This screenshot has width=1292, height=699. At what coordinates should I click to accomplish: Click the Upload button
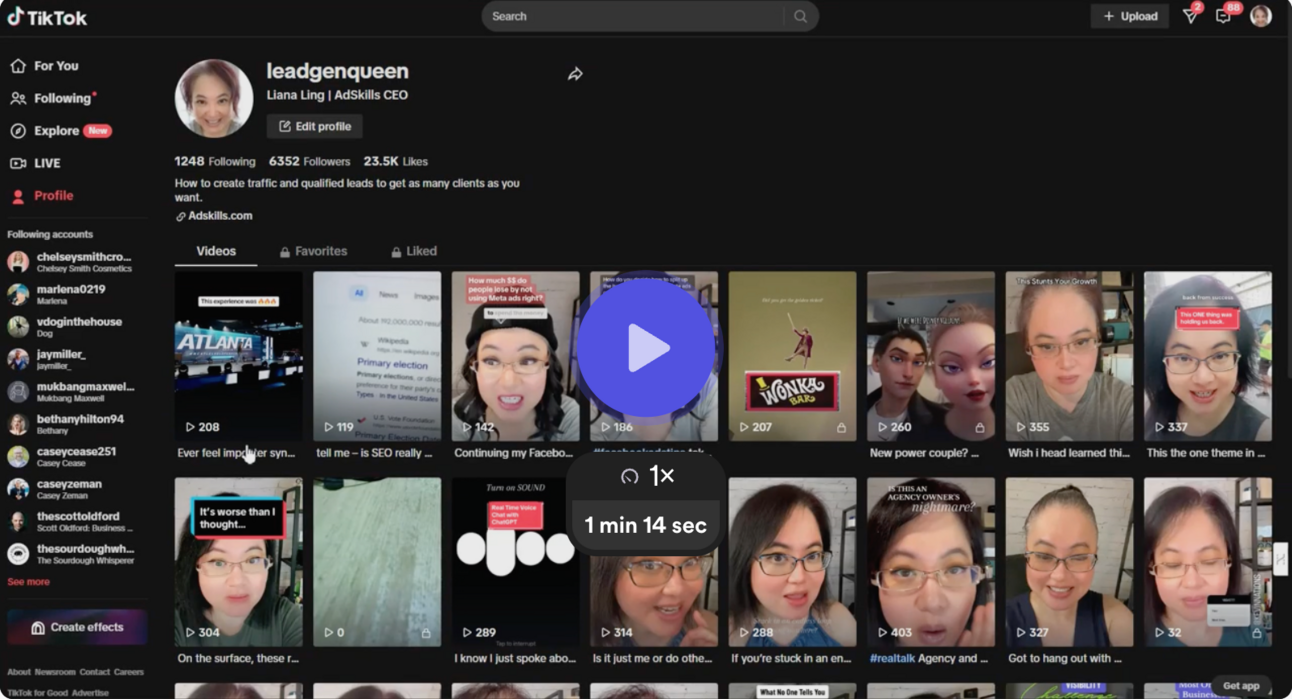point(1130,16)
